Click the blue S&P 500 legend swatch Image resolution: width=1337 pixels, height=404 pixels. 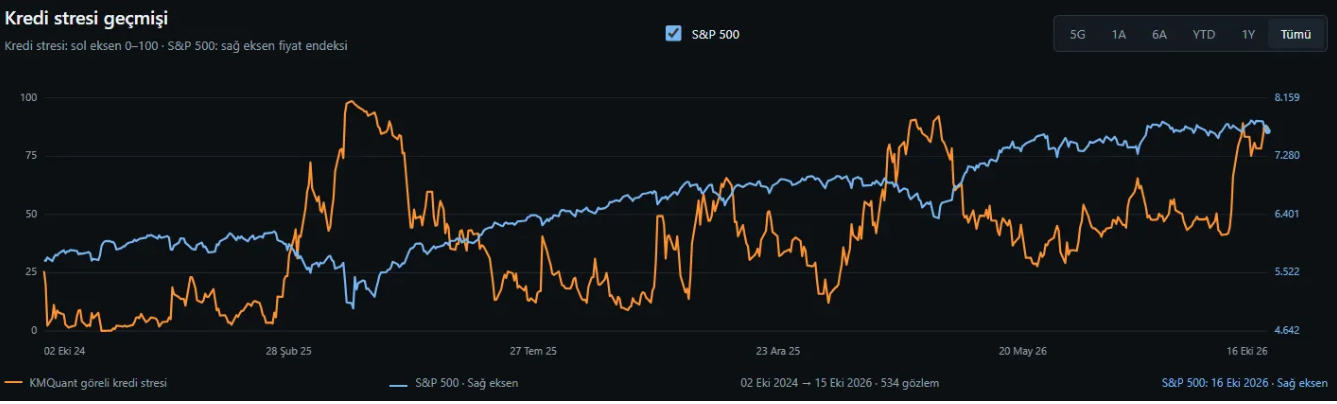[x=398, y=383]
